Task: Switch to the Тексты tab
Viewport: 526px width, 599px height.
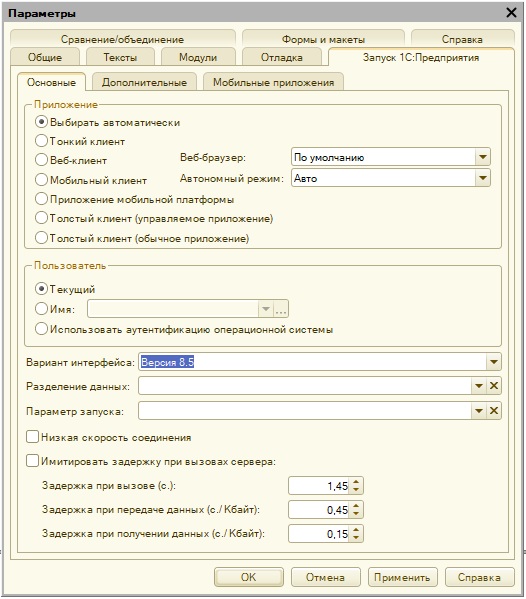Action: pos(120,57)
